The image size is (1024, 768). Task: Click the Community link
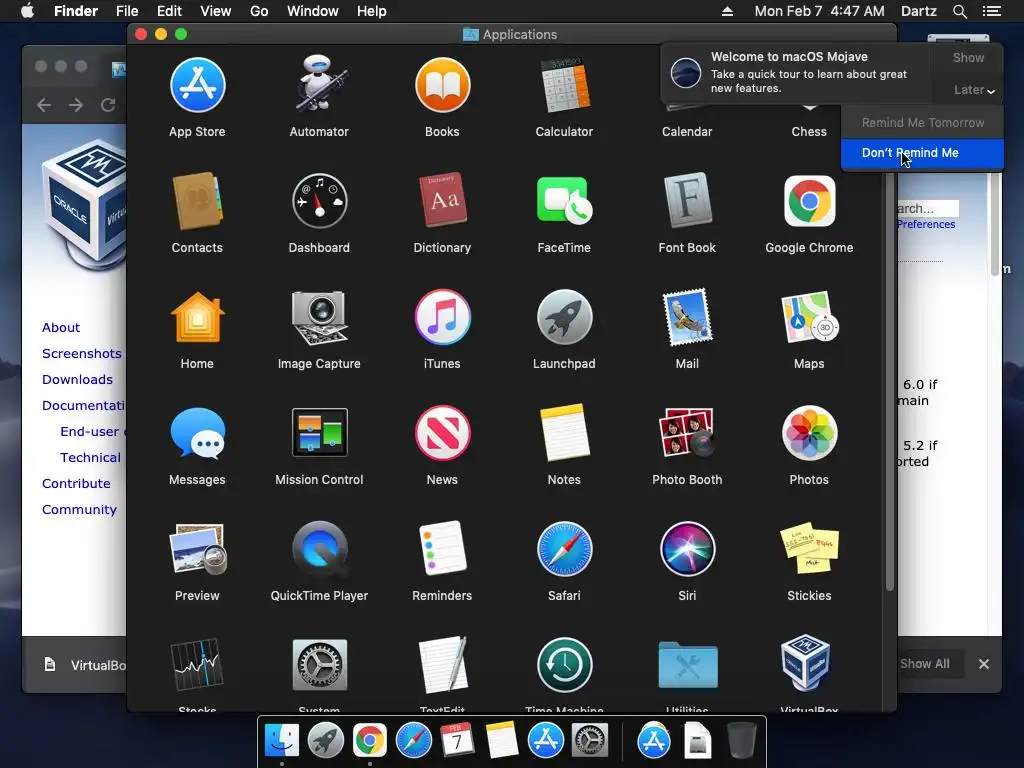click(79, 510)
